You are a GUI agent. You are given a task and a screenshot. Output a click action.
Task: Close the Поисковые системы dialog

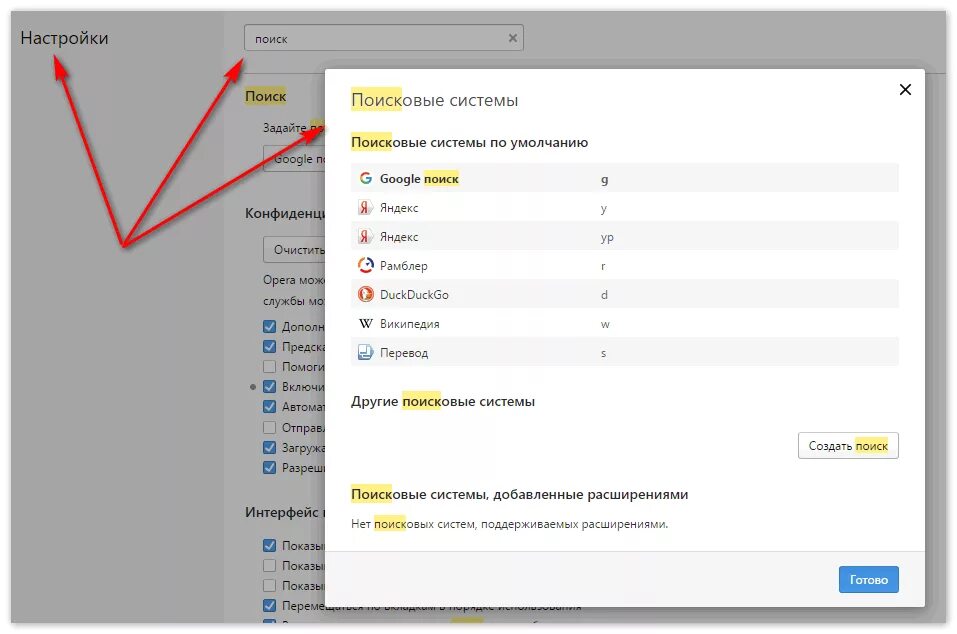[905, 90]
